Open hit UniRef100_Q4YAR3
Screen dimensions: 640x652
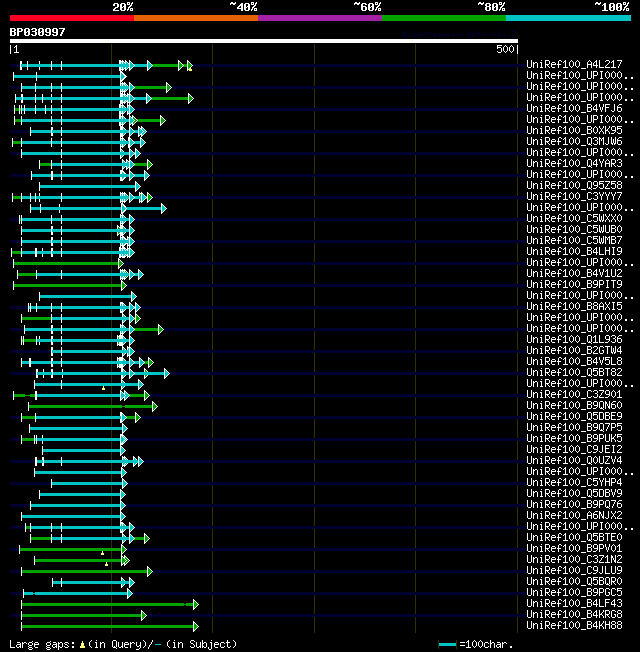click(574, 163)
